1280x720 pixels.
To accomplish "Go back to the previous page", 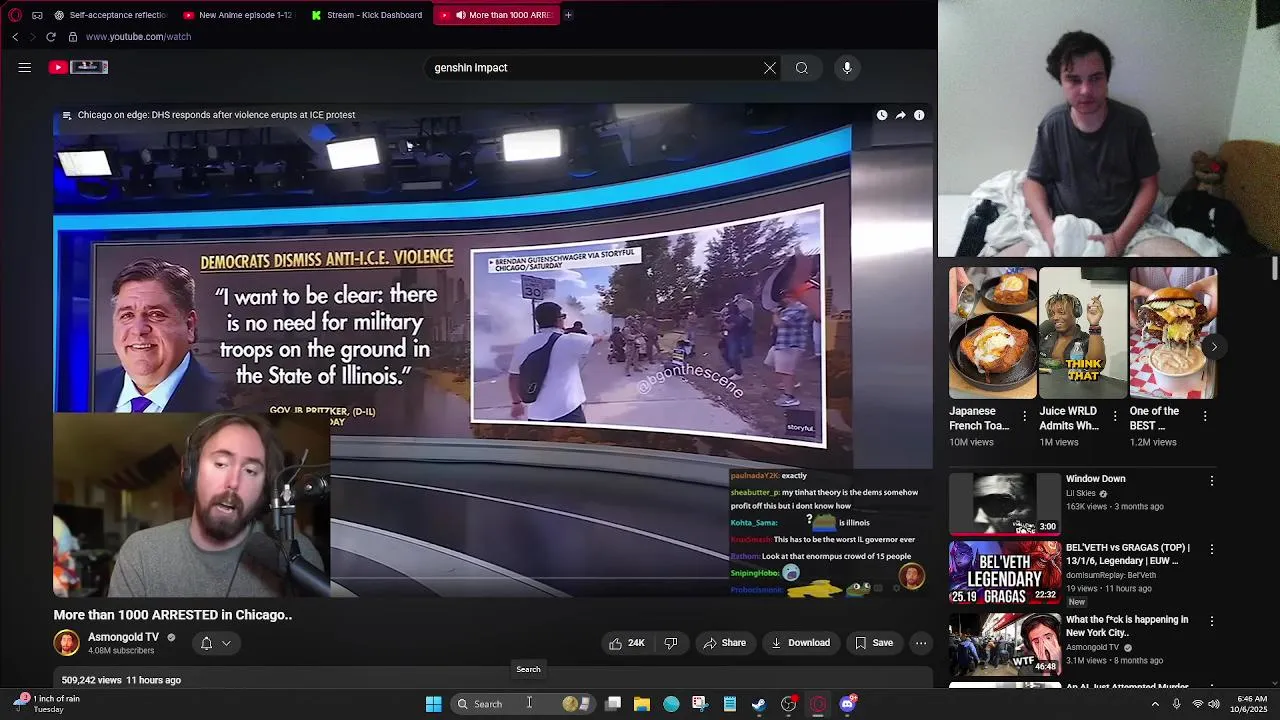I will (15, 37).
